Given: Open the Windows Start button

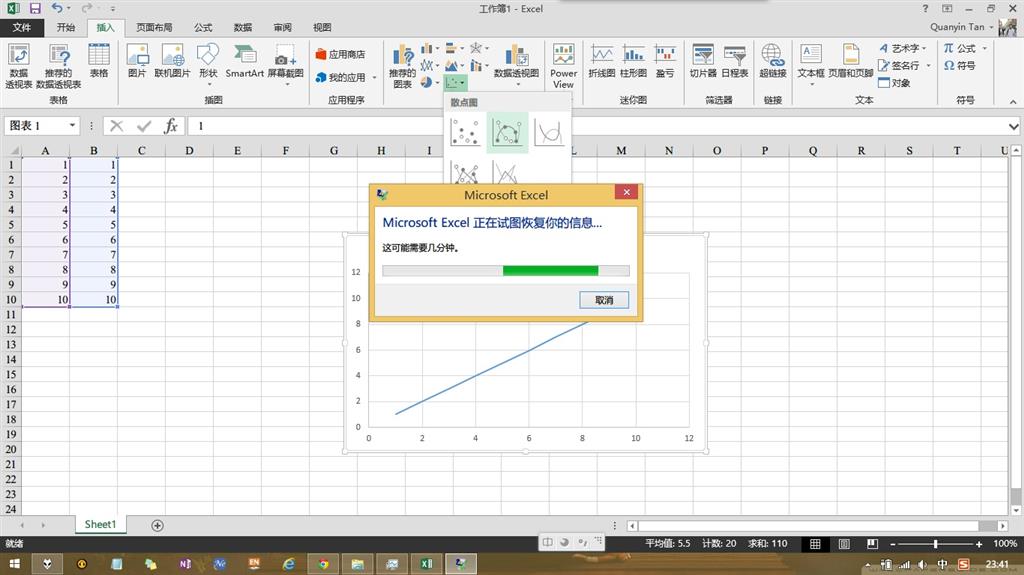Looking at the screenshot, I should tap(14, 564).
